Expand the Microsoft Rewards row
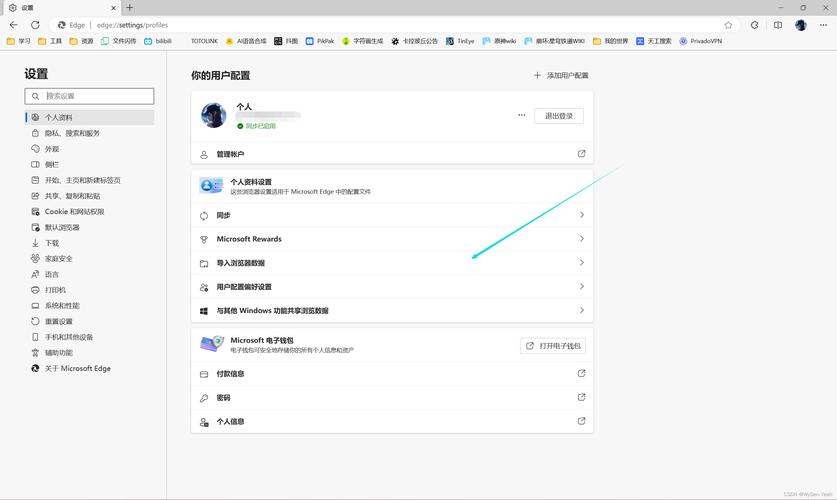The width and height of the screenshot is (837, 500). (x=392, y=239)
